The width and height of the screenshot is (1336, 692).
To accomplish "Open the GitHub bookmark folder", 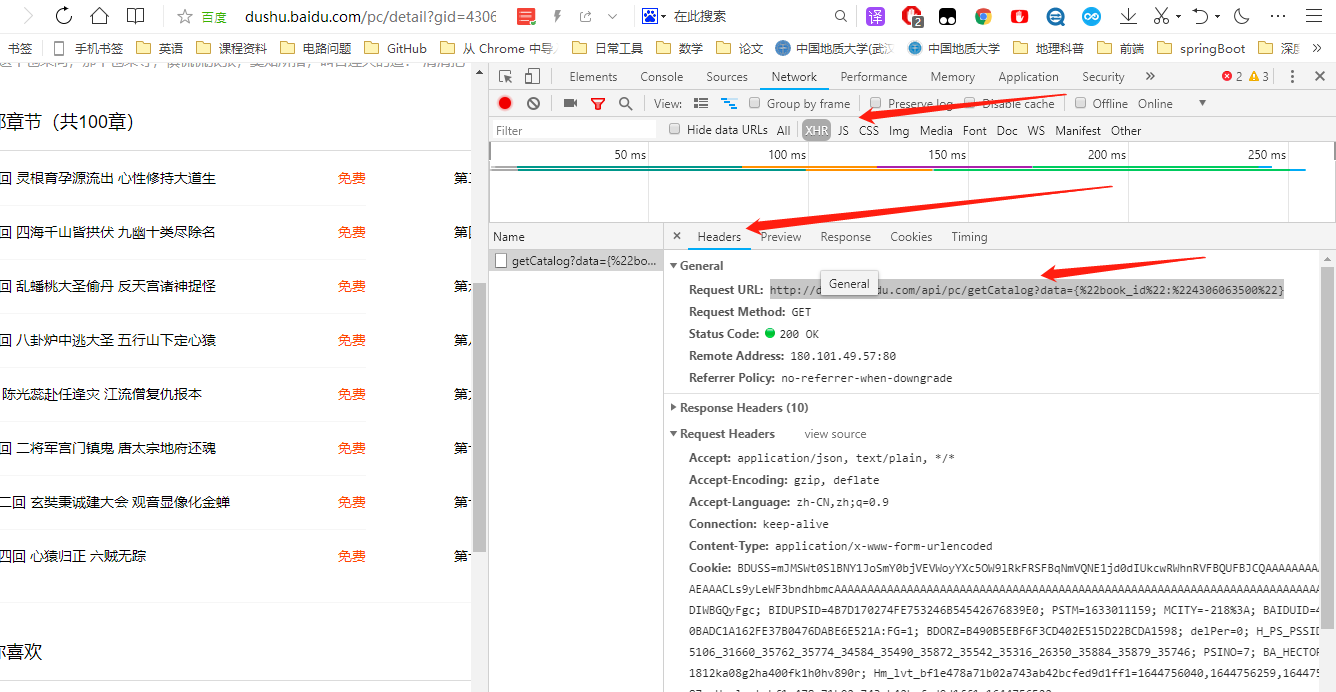I will click(x=397, y=48).
